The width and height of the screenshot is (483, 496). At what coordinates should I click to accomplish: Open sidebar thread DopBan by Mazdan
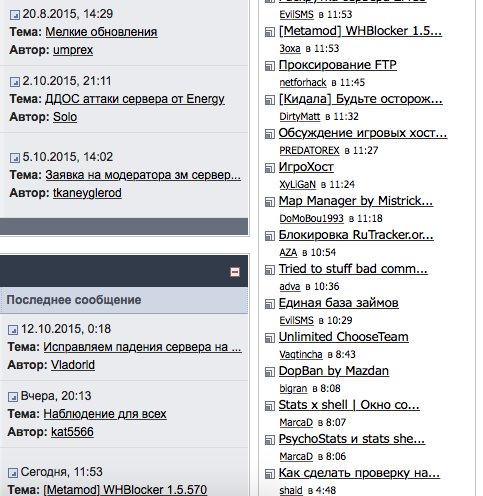[334, 371]
